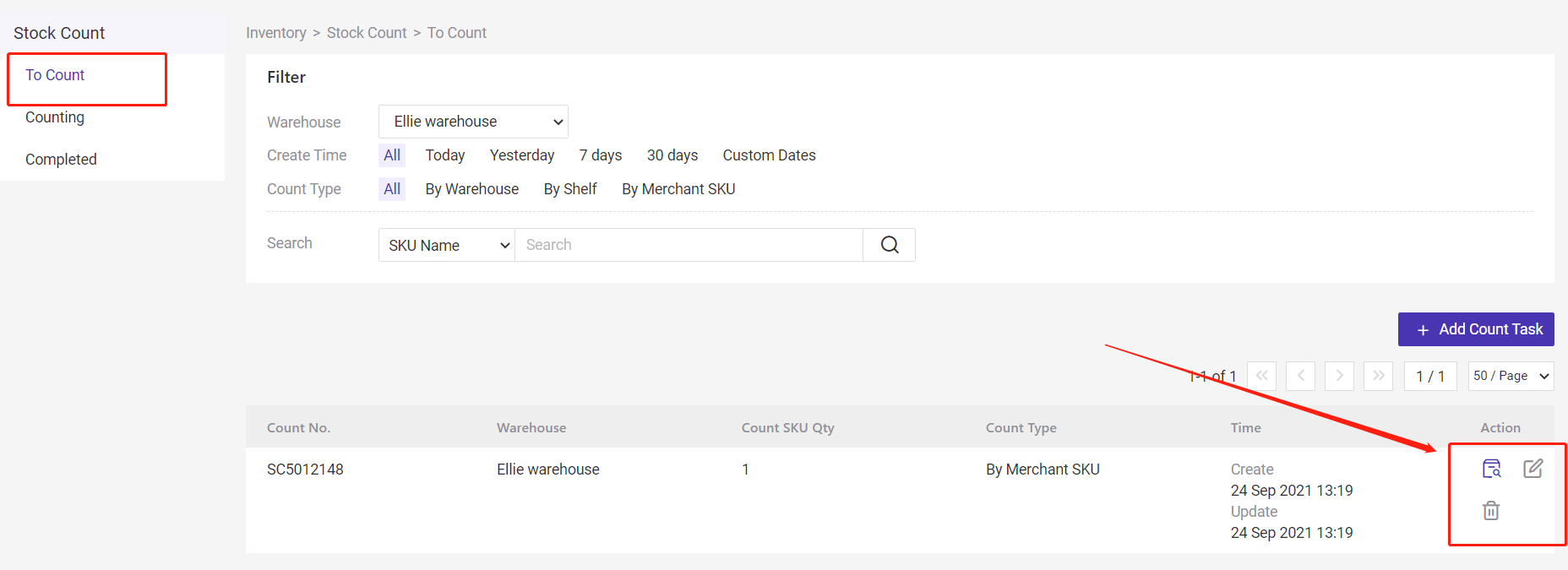
Task: Open the 50 / Page size dropdown
Action: (x=1511, y=376)
